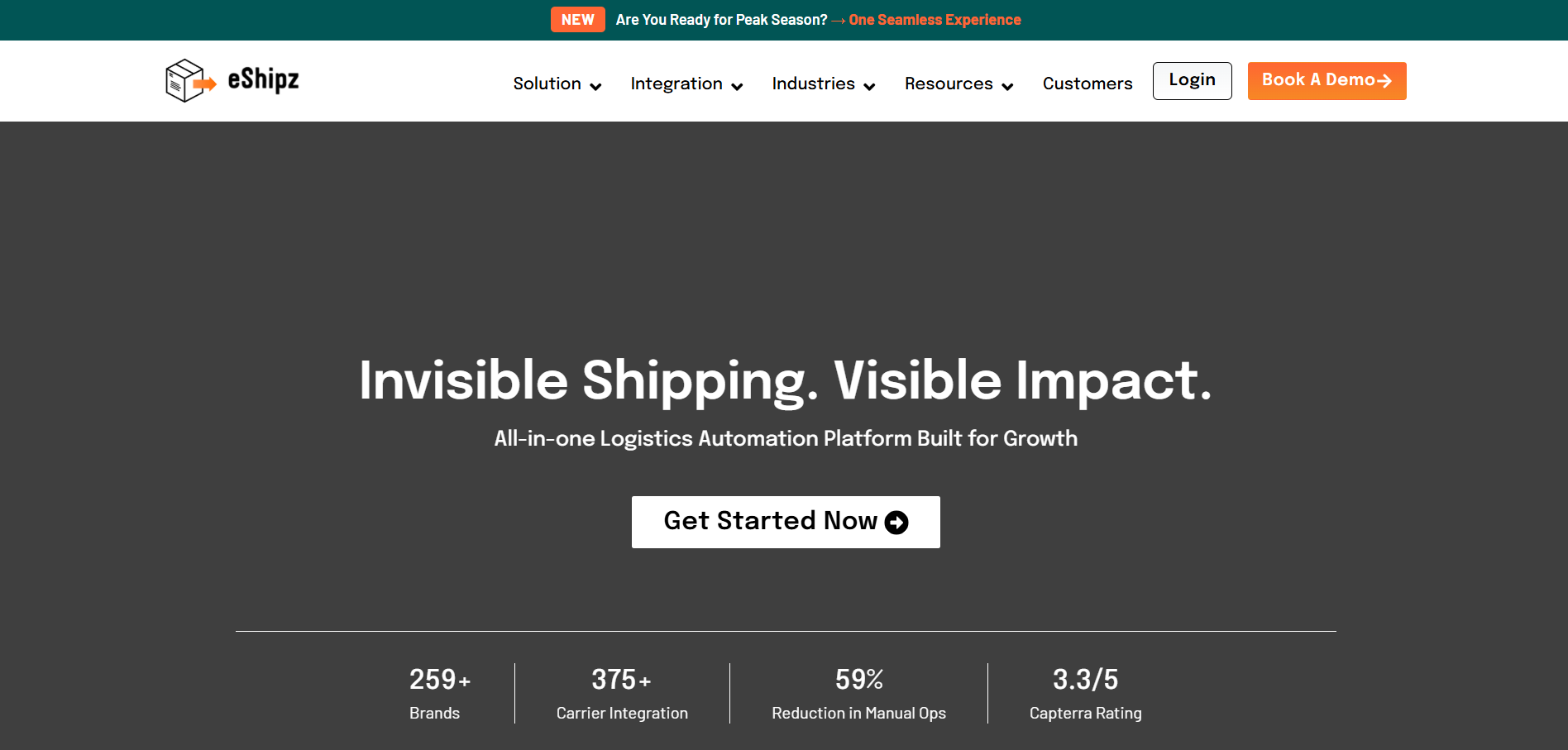Expand the Resources dropdown chevron
Image resolution: width=1568 pixels, height=750 pixels.
pos(1007,87)
